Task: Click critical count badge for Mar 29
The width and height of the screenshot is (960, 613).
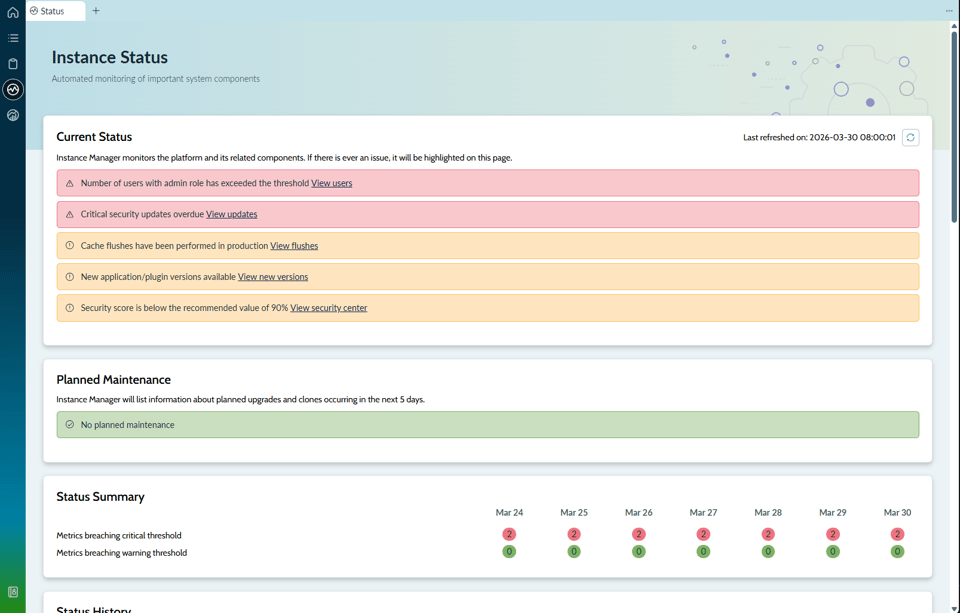Action: (833, 534)
